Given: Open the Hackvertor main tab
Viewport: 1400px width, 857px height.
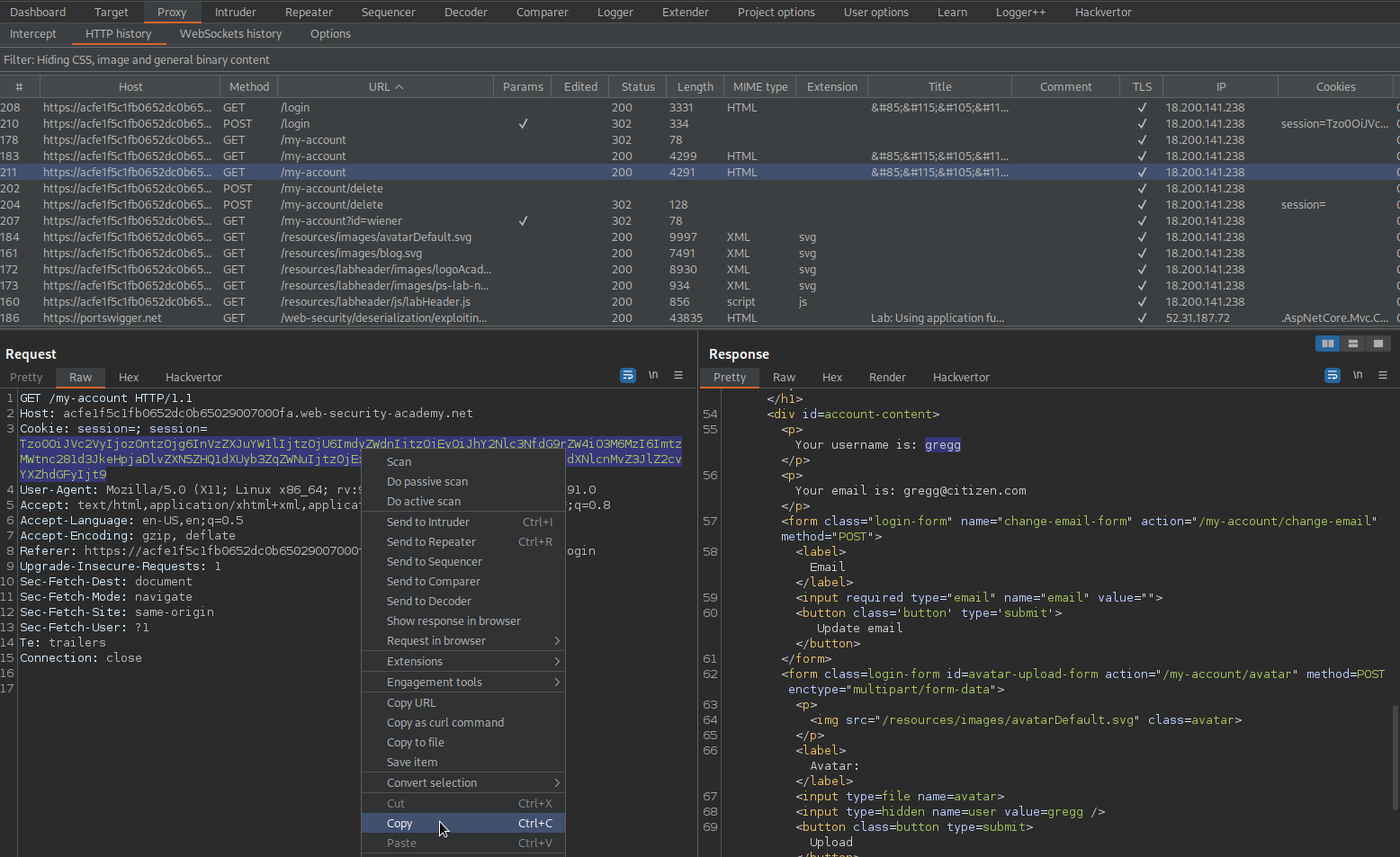Looking at the screenshot, I should click(x=1103, y=13).
